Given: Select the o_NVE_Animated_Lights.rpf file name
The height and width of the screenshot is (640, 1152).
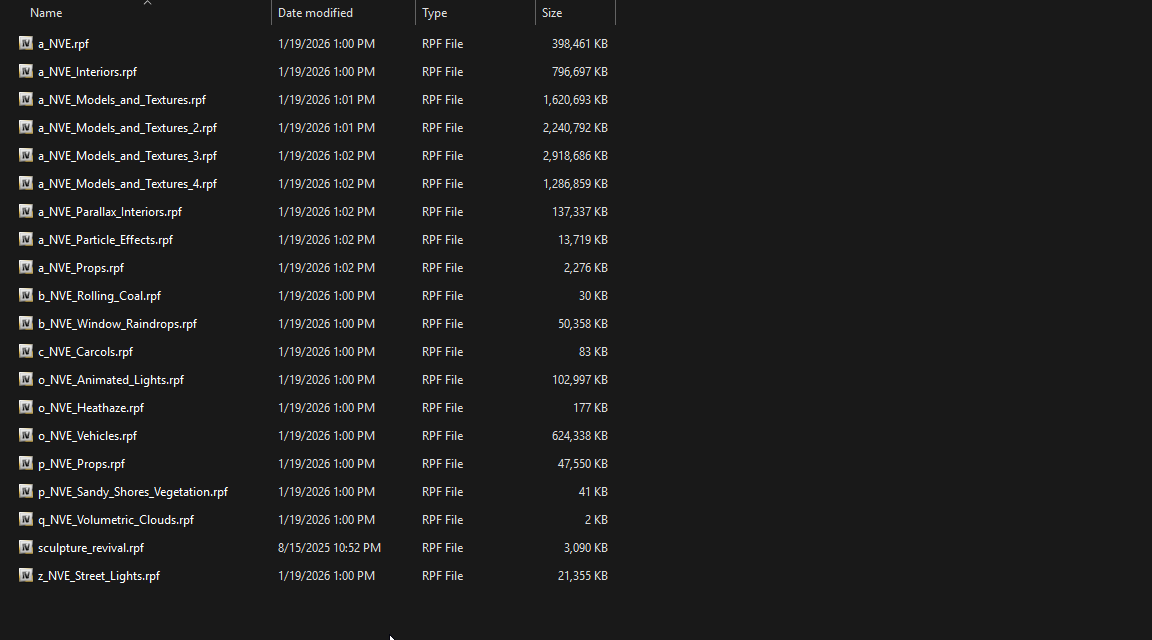Looking at the screenshot, I should click(x=111, y=380).
